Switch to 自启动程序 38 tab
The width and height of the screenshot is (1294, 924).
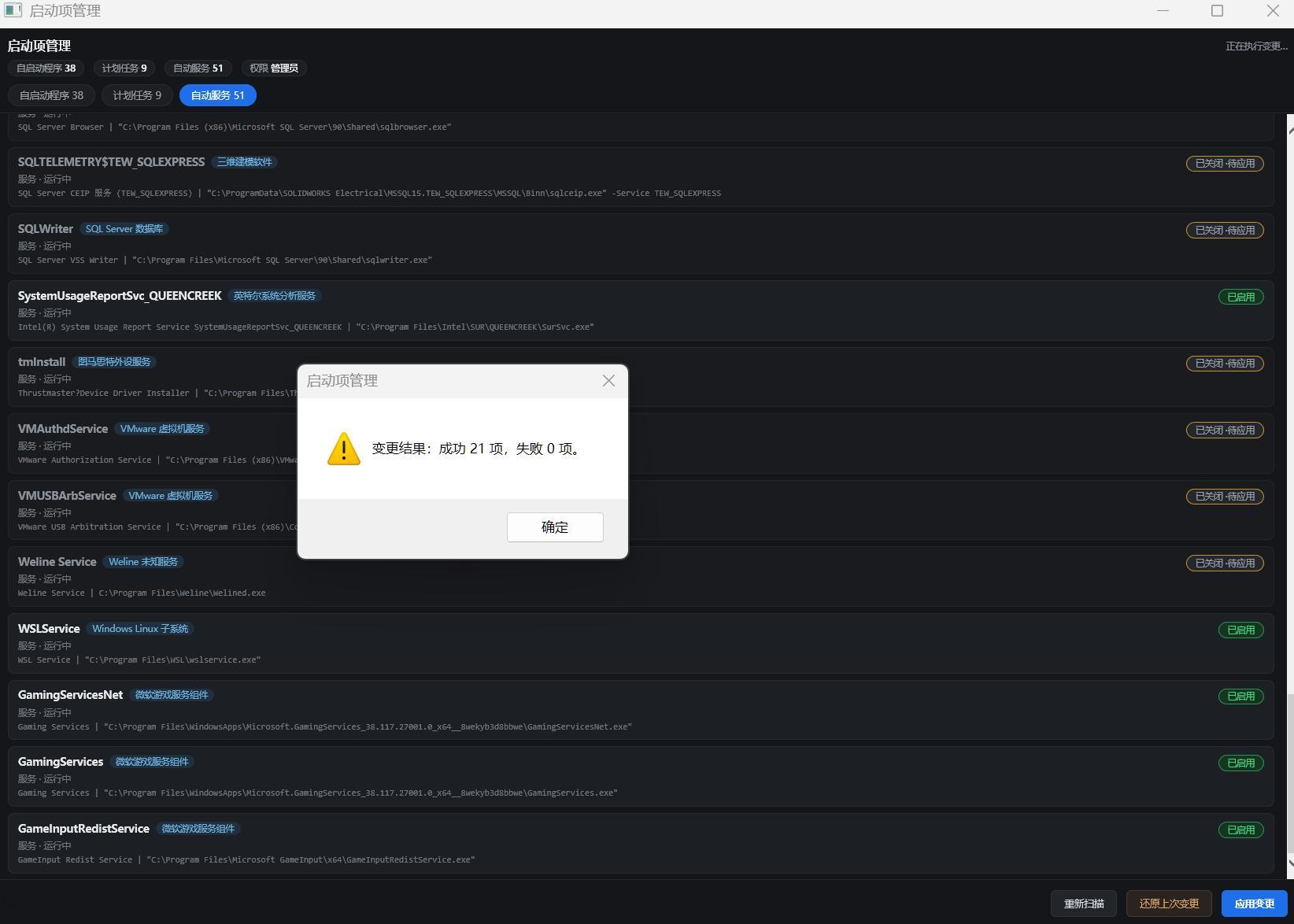pos(51,95)
